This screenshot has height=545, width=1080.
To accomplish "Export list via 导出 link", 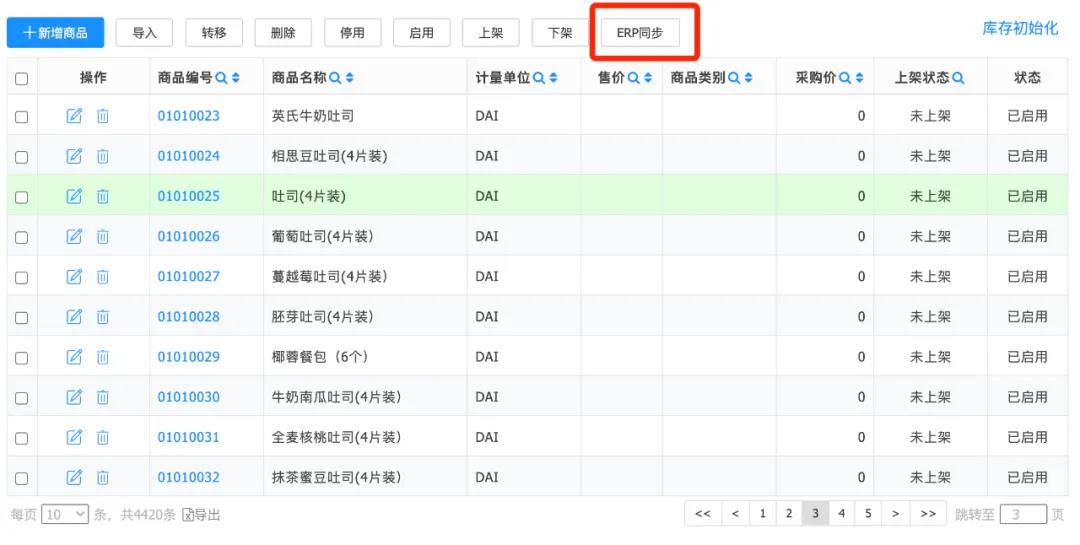I will pos(201,515).
